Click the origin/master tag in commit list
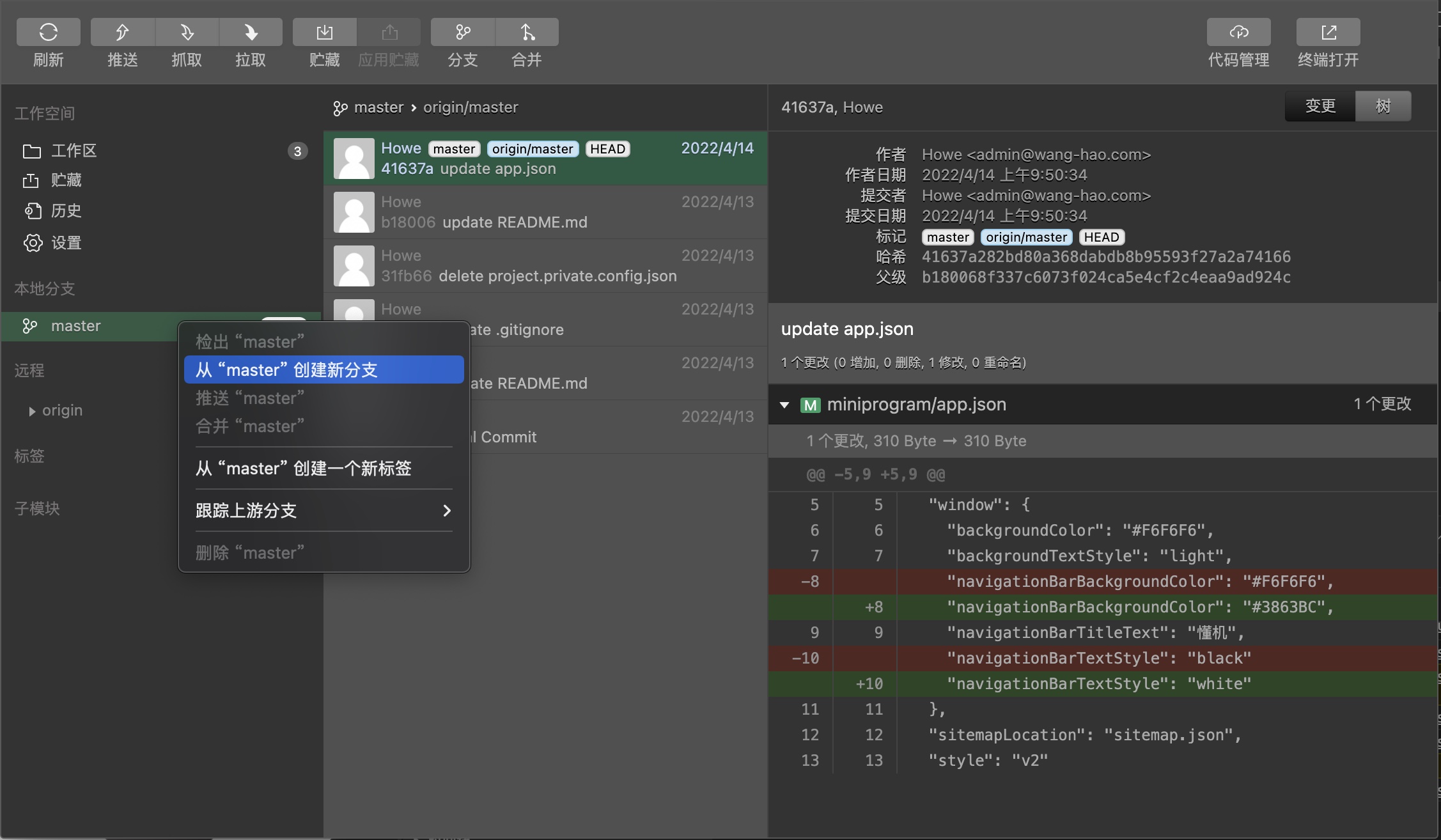The image size is (1441, 840). 533,149
